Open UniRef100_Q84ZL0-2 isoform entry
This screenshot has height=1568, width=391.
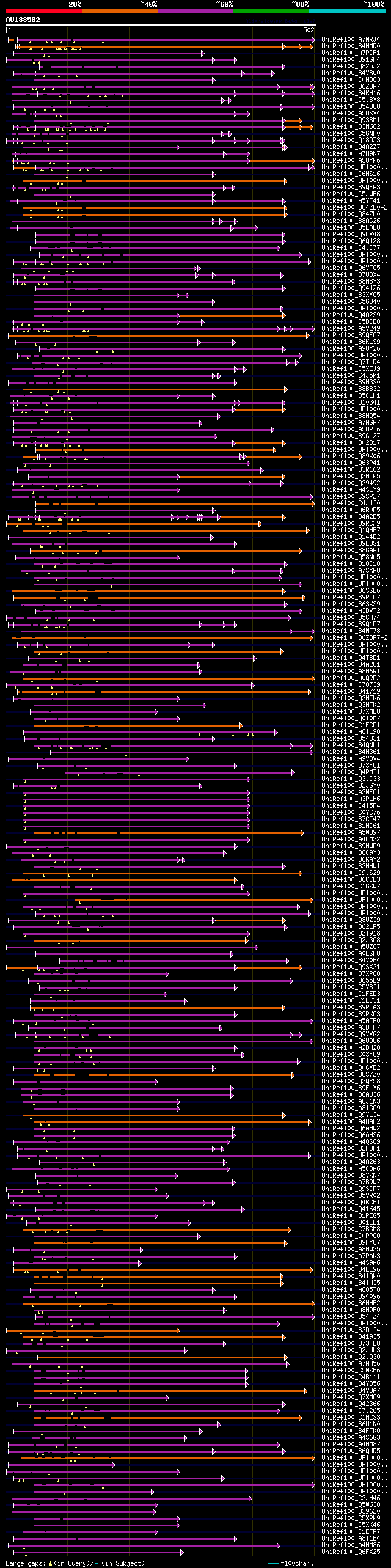click(x=354, y=208)
